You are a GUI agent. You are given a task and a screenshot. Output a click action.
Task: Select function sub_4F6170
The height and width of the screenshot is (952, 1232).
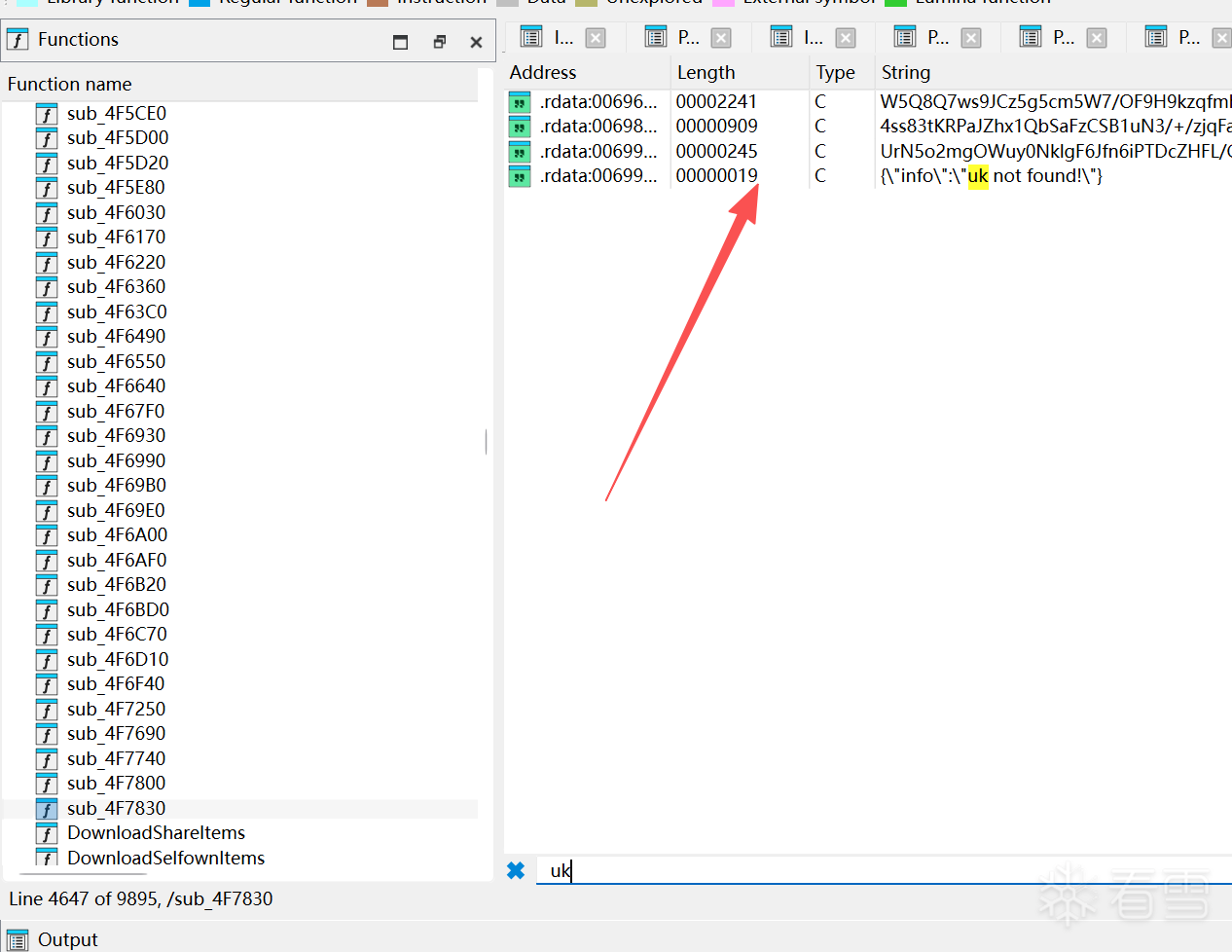coord(116,237)
